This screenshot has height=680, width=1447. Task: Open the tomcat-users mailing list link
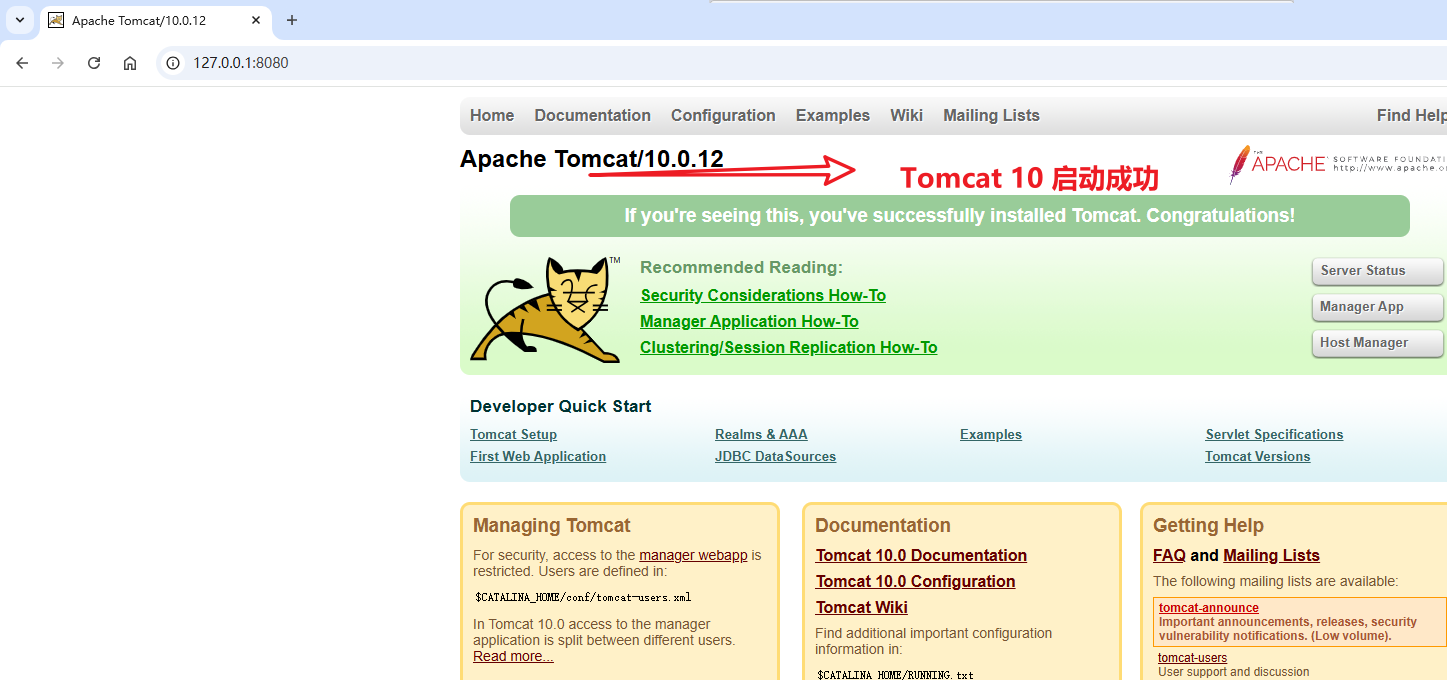[1192, 657]
